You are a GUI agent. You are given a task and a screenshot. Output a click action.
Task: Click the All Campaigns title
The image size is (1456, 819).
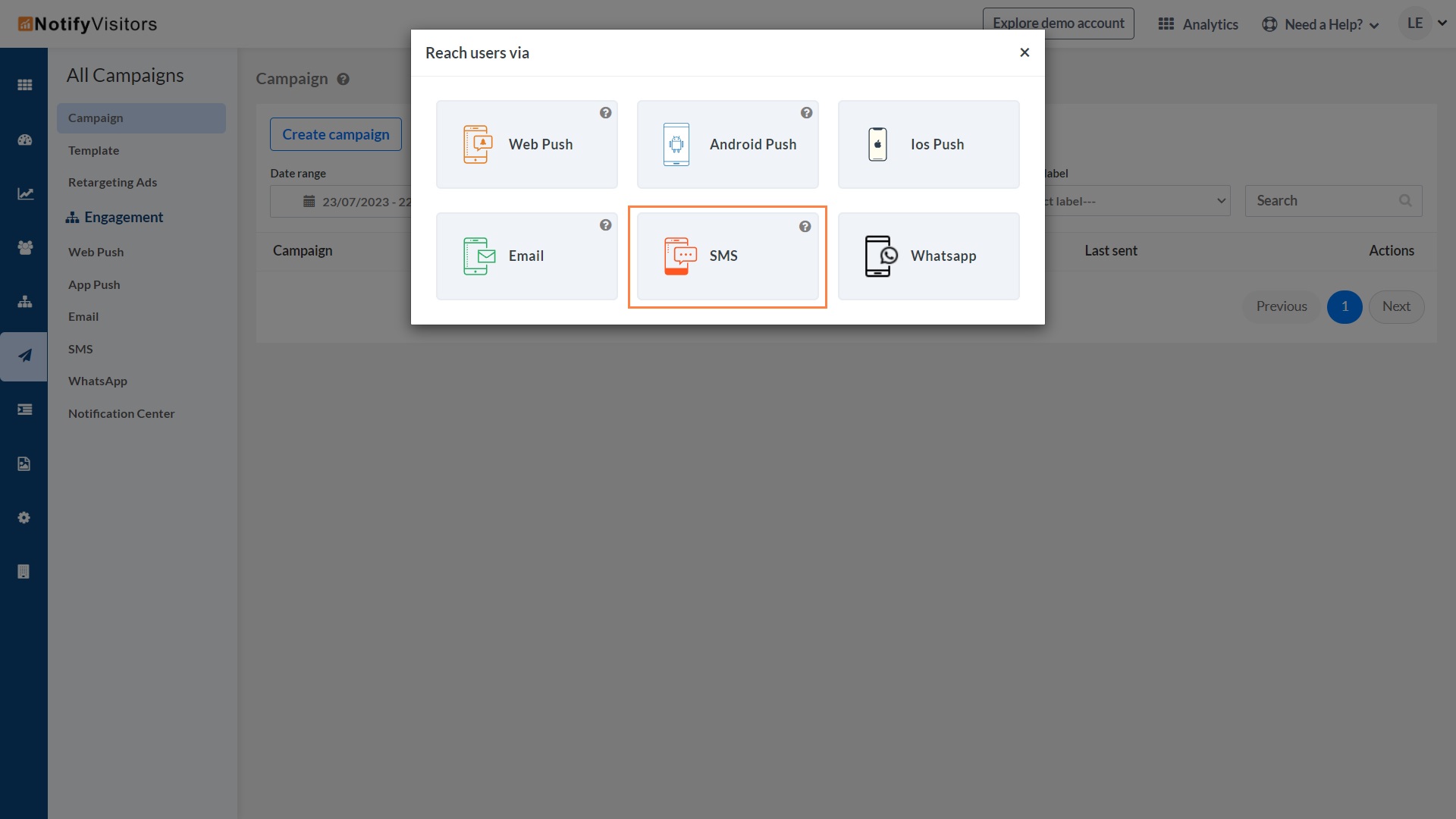coord(125,75)
